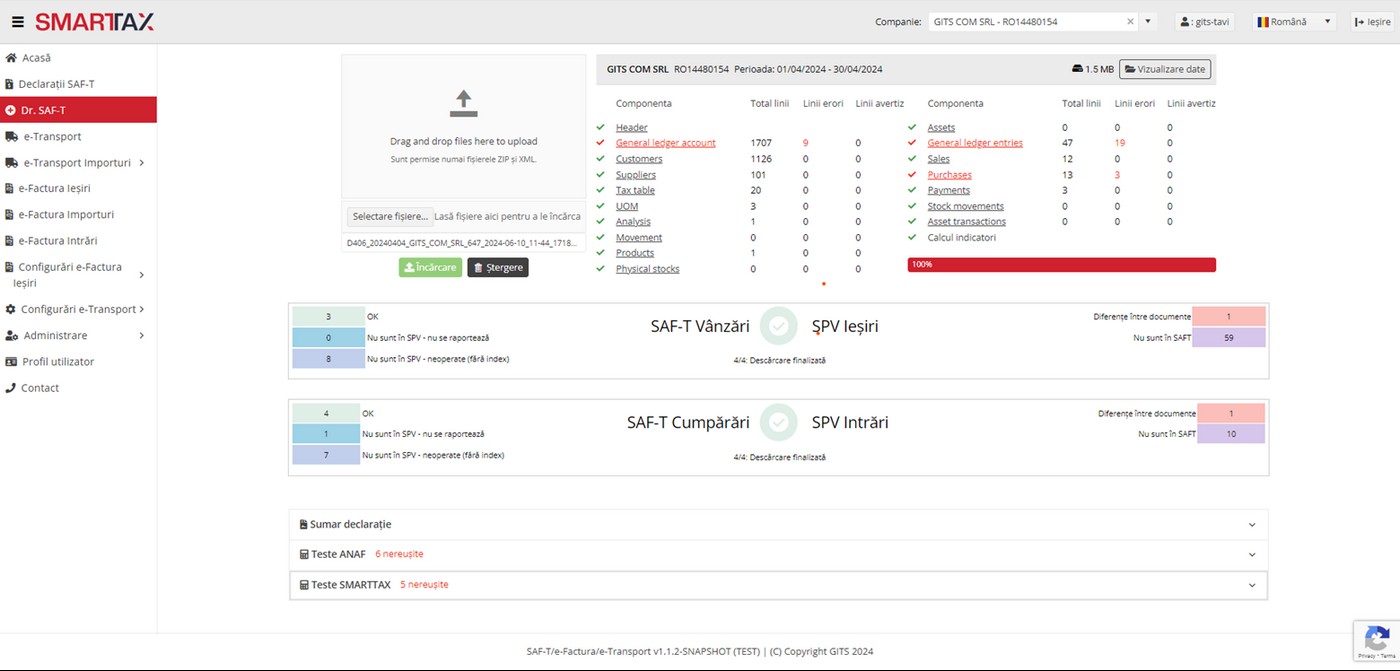Screen dimensions: 1400x671
Task: Click purple Nu sunt în SAFT 59 box
Action: click(1229, 338)
